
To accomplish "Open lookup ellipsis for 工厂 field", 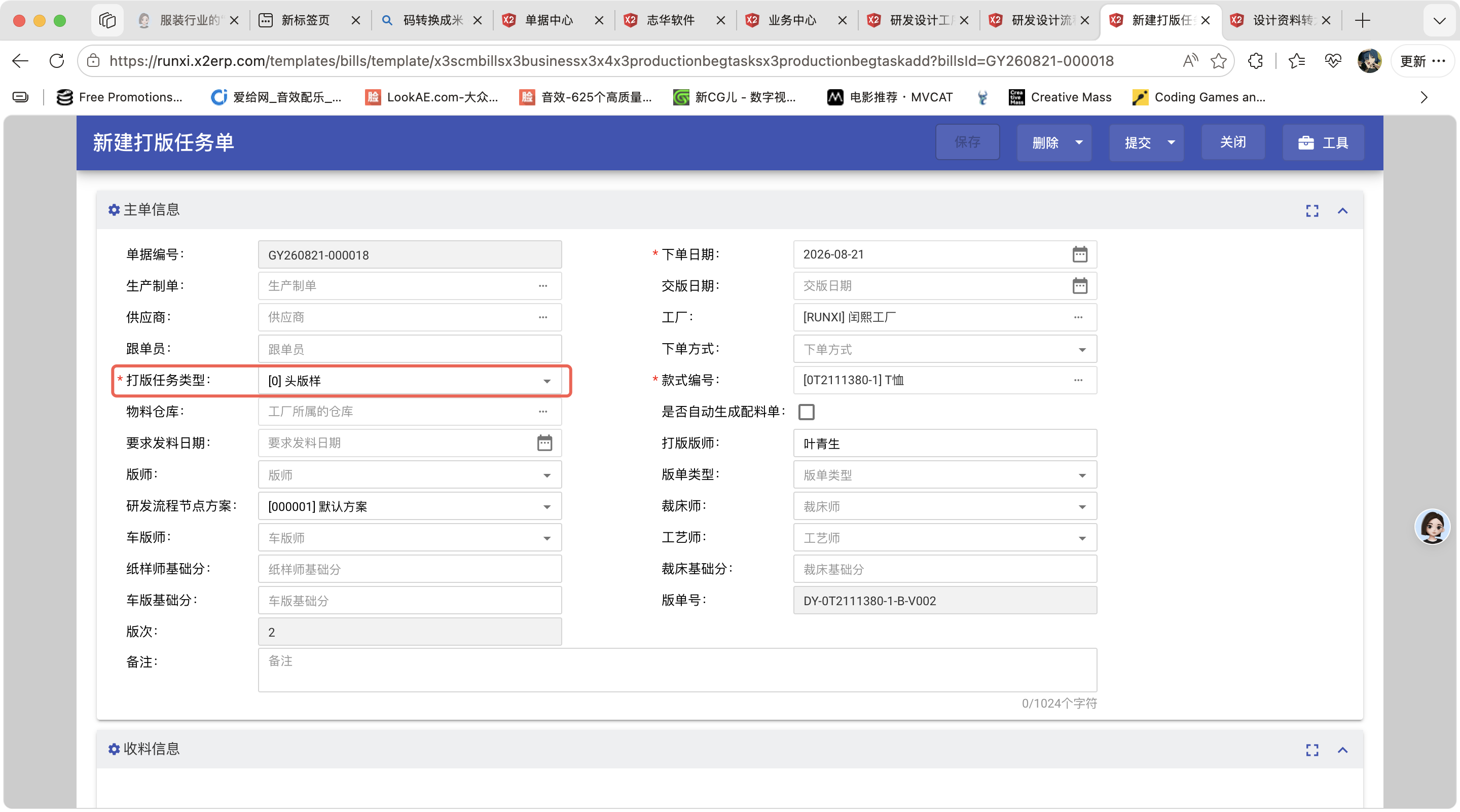I will [x=1078, y=317].
